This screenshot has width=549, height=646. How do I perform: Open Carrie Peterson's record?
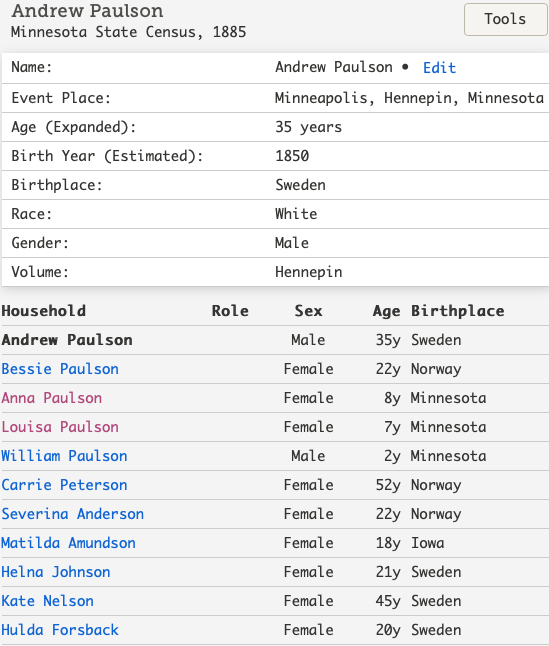click(x=64, y=485)
